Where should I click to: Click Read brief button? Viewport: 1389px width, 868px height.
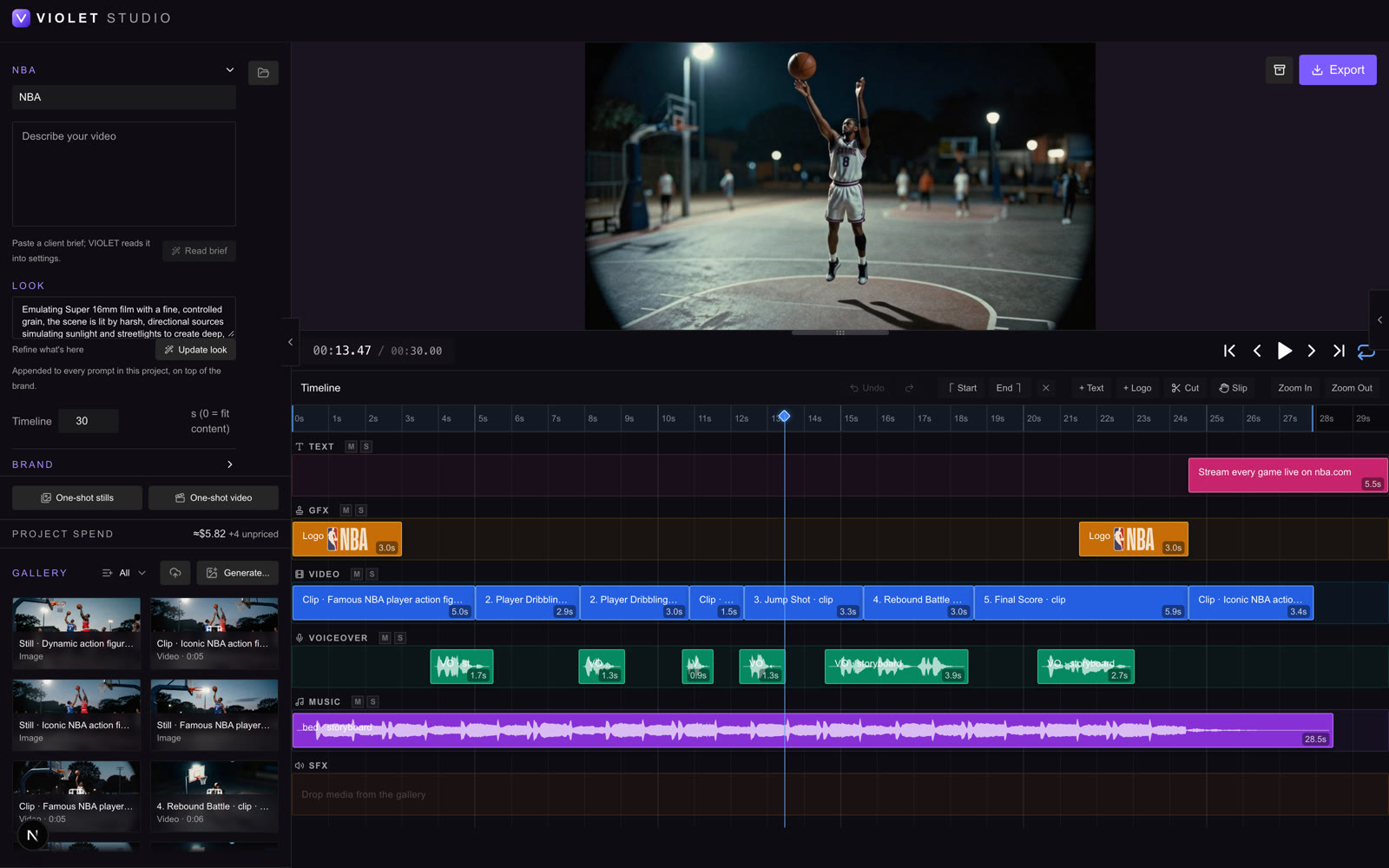tap(199, 251)
